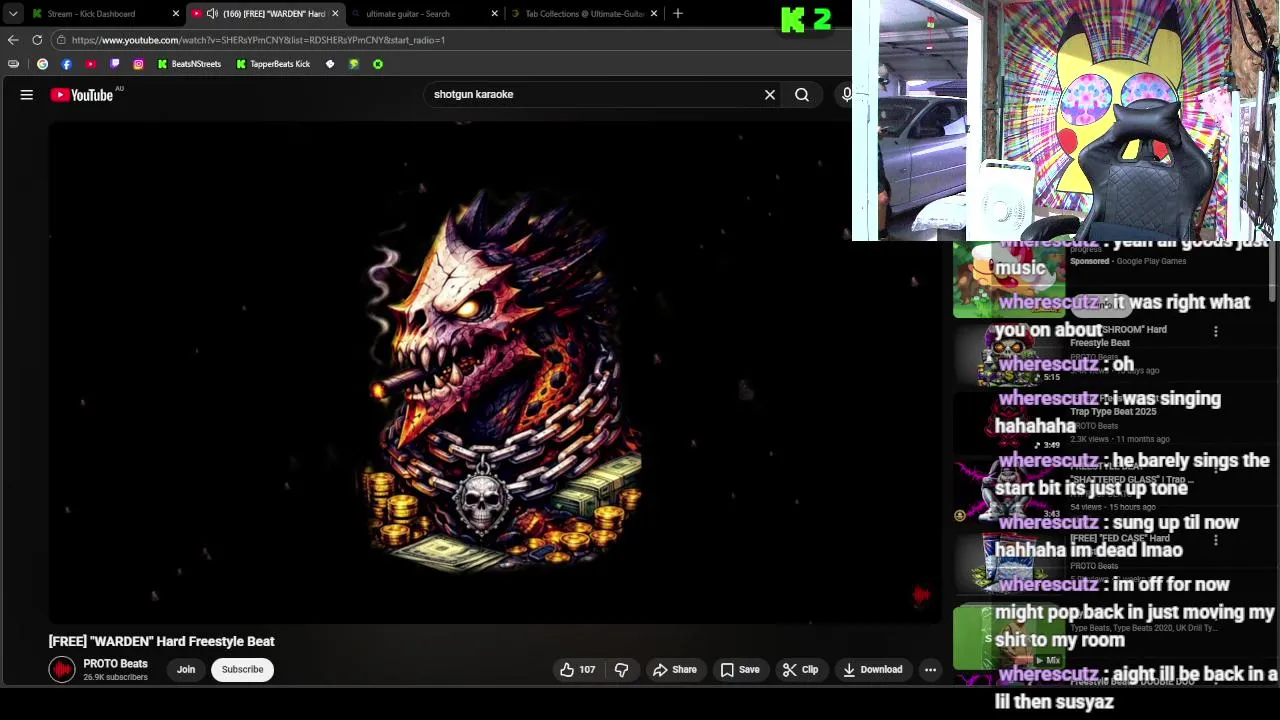Image resolution: width=1280 pixels, height=720 pixels.
Task: Open the Google bookmark icon
Action: coord(42,64)
